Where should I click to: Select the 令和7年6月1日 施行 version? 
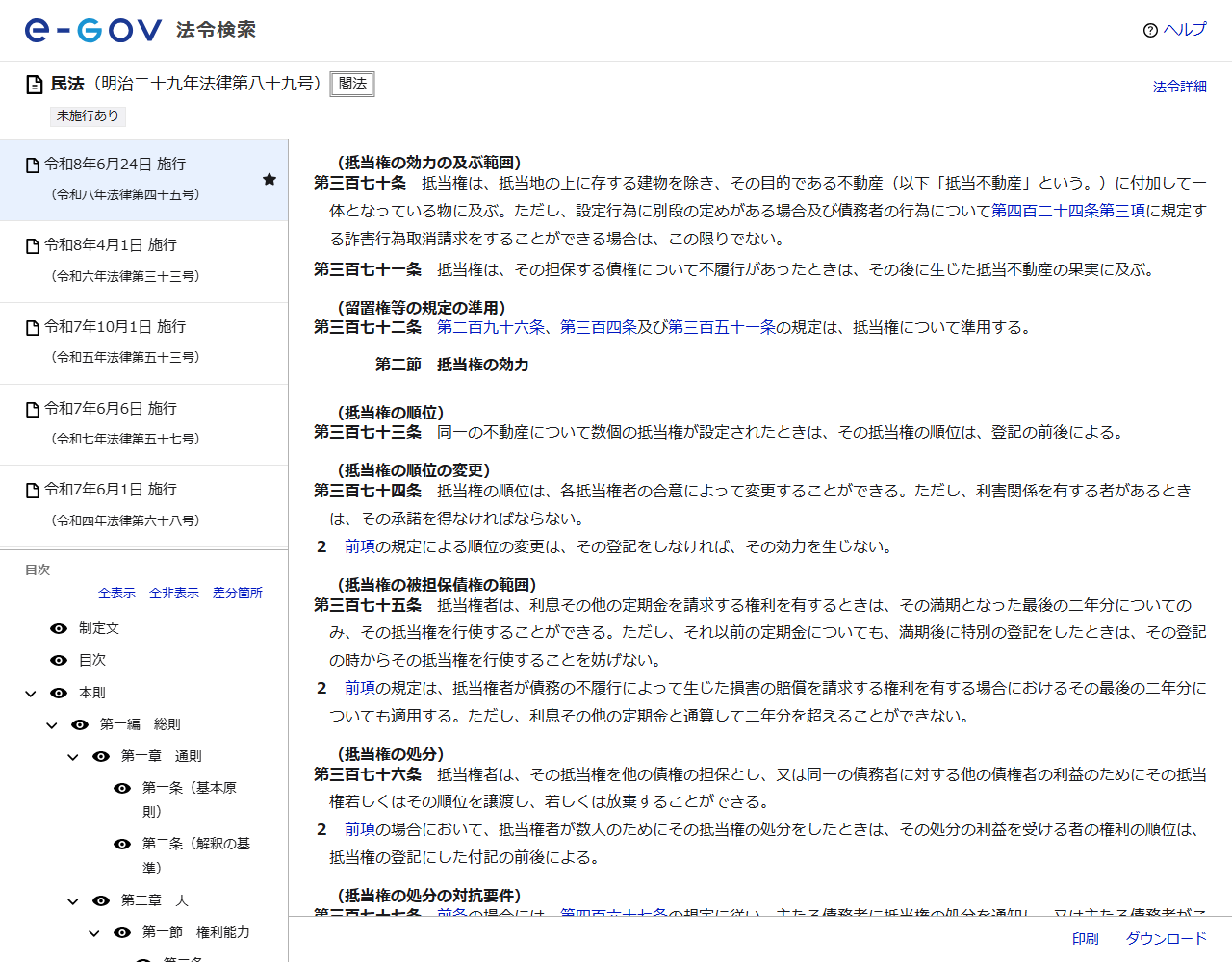[143, 506]
